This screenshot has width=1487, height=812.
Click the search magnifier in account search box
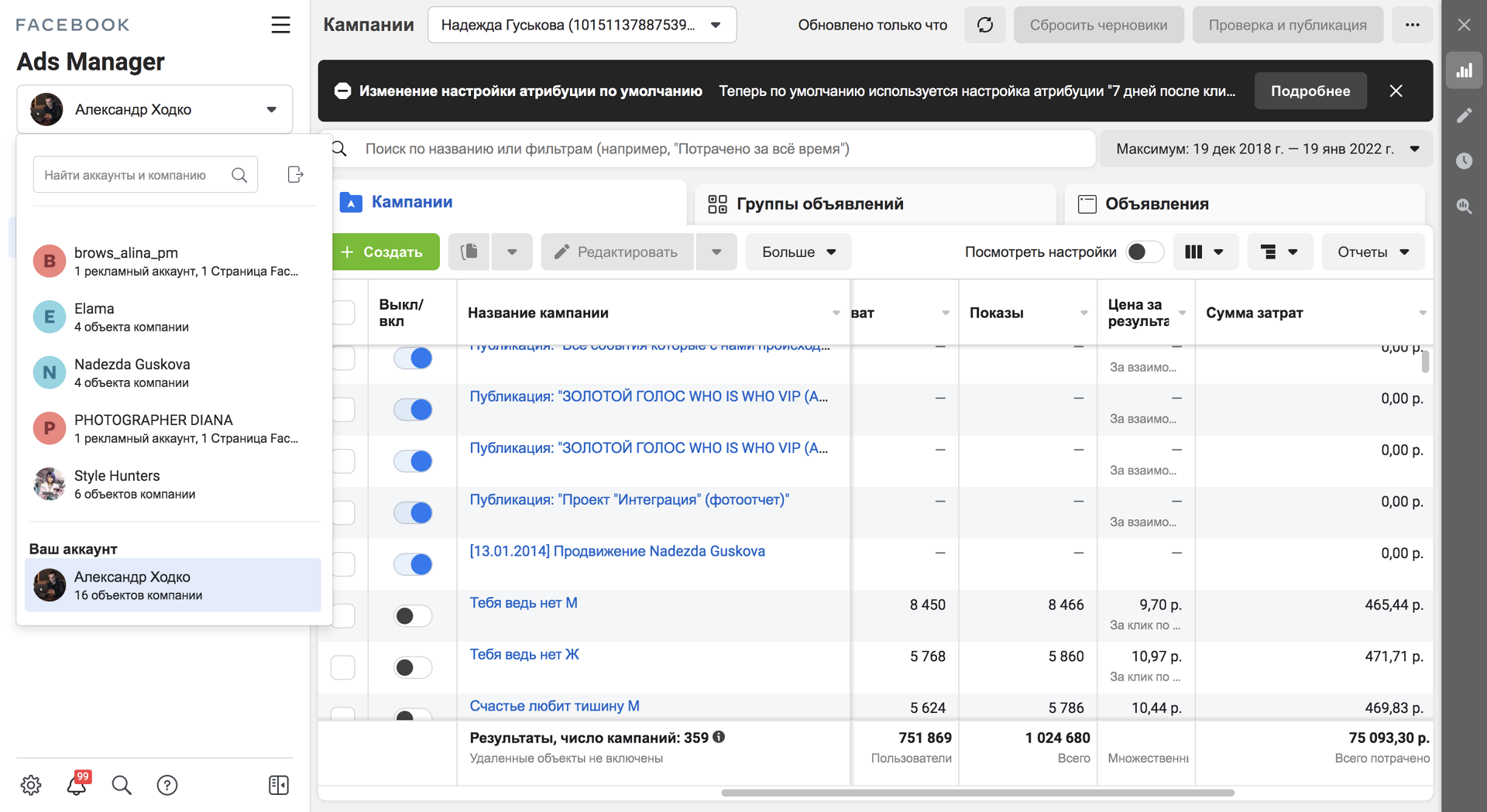coord(239,175)
